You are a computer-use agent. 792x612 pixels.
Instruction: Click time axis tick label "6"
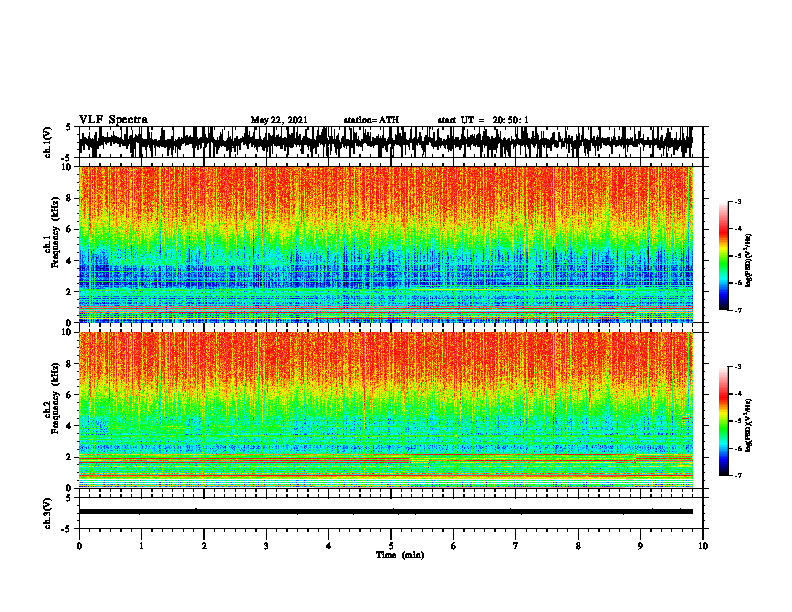(454, 546)
